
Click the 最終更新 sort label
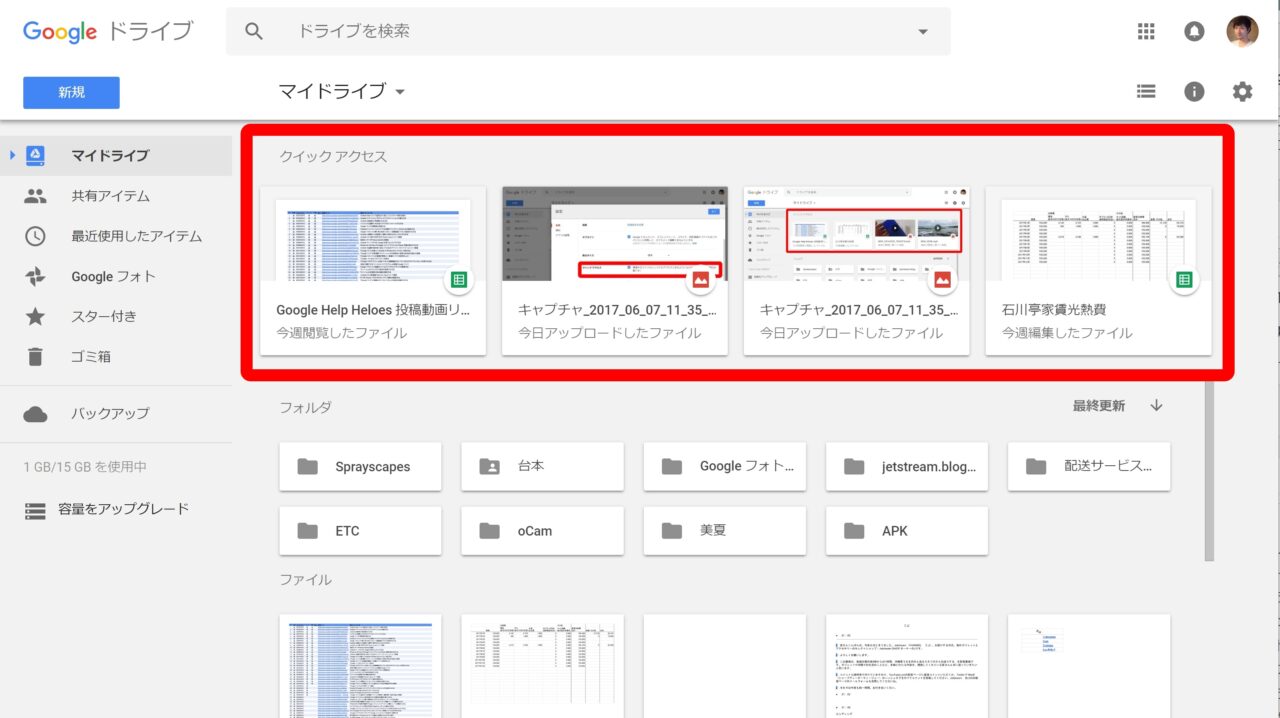point(1098,405)
